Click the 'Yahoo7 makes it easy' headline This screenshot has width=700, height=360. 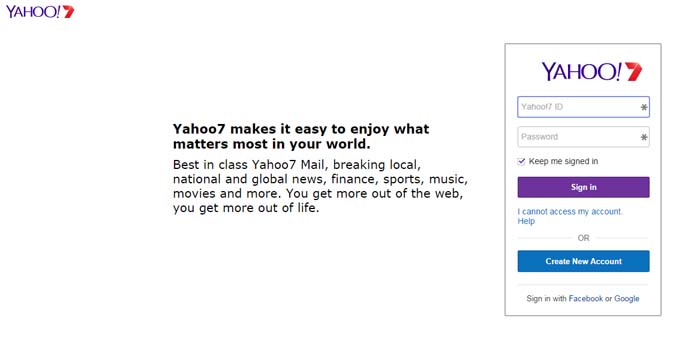[x=301, y=136]
